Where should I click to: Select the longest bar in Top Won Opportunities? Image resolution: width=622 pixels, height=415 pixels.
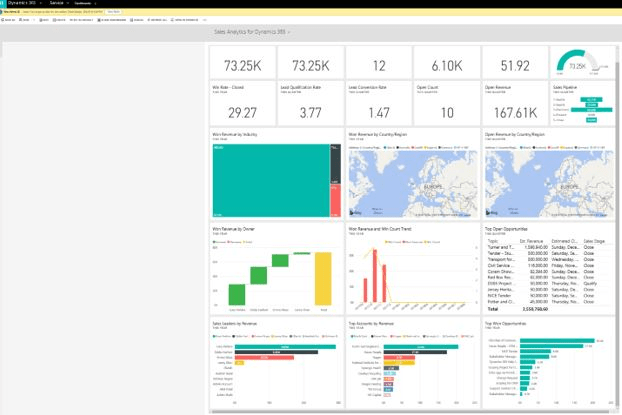pos(557,341)
